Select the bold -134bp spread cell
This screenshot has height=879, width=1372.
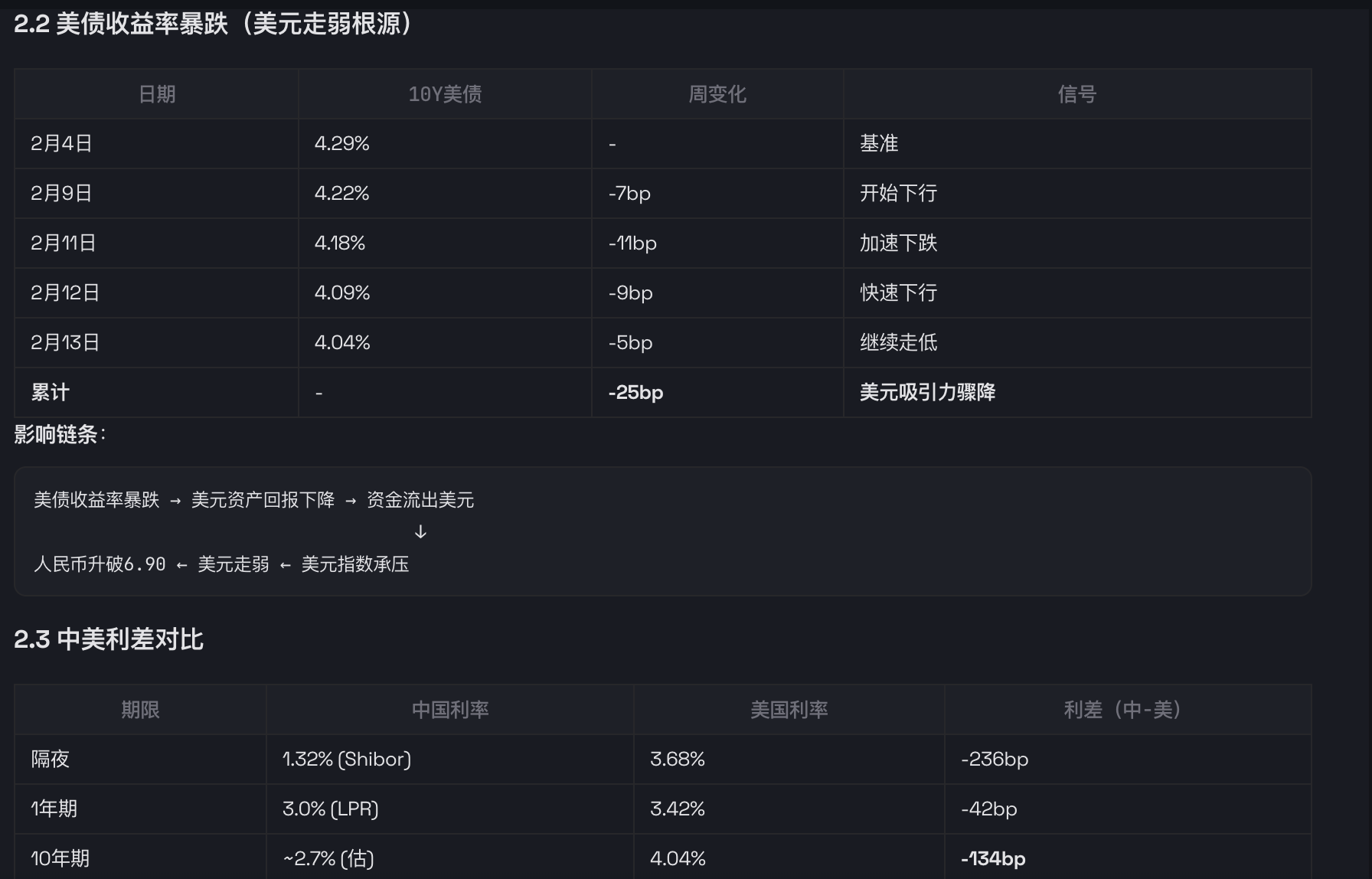click(x=993, y=858)
